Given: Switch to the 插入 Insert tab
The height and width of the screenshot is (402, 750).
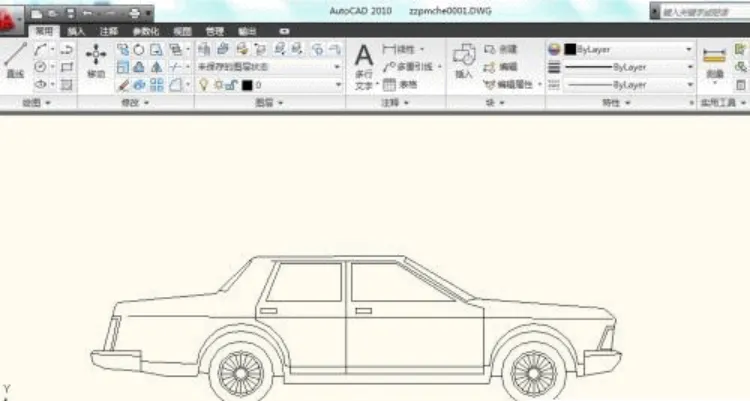Looking at the screenshot, I should (77, 31).
